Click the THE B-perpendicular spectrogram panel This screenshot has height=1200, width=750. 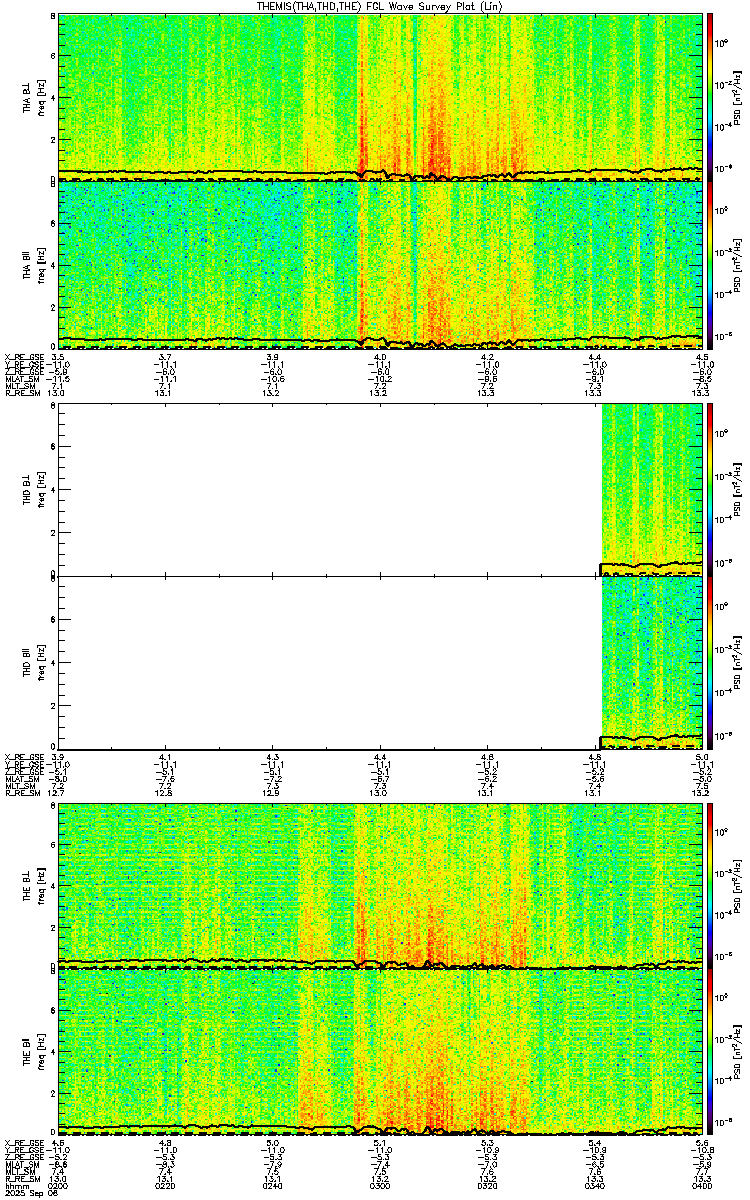(x=380, y=886)
